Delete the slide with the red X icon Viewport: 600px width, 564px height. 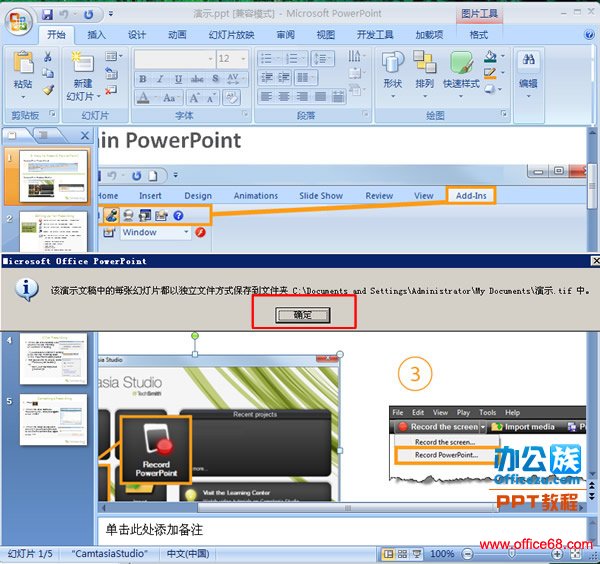click(x=111, y=90)
